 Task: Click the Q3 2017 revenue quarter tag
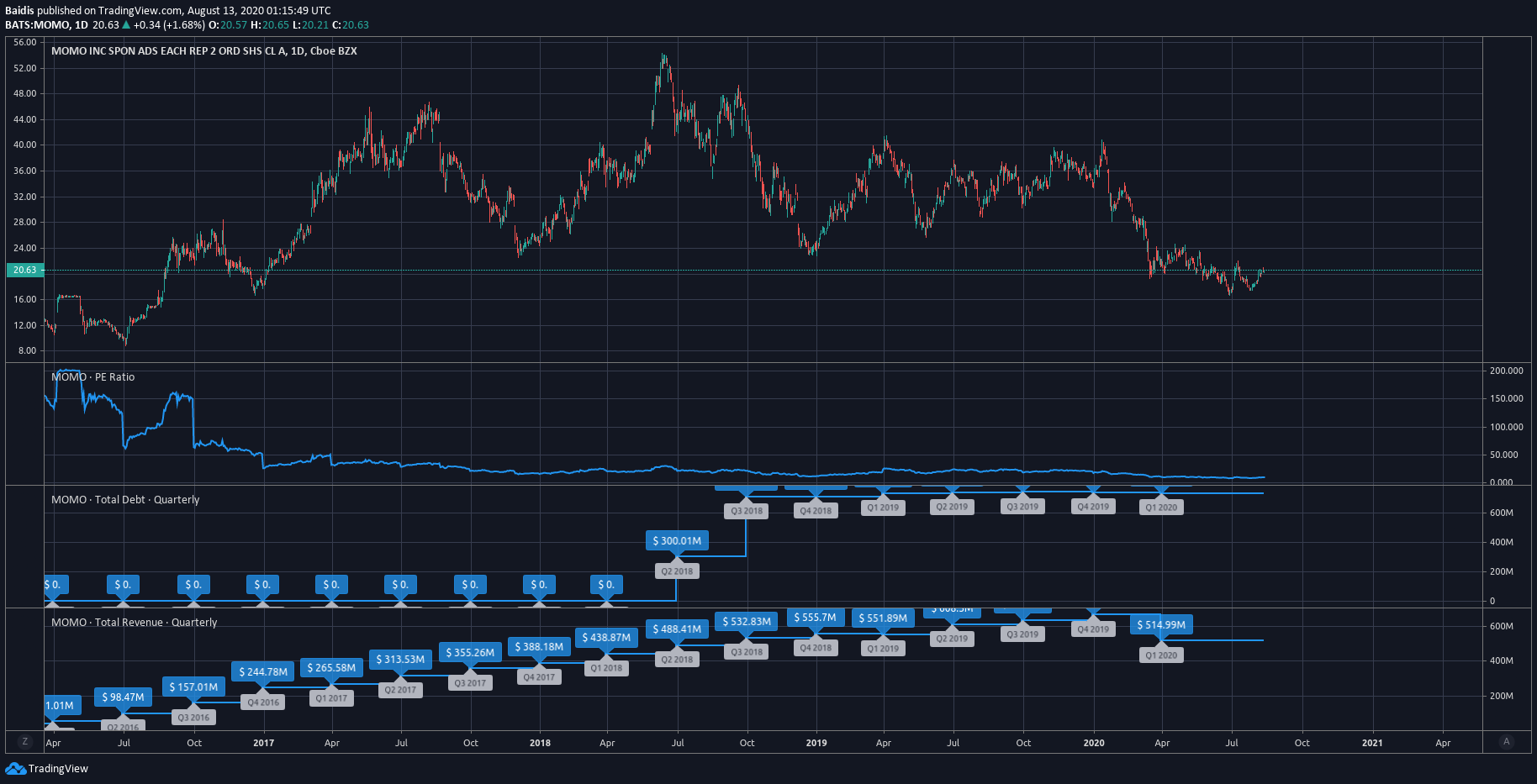[470, 683]
